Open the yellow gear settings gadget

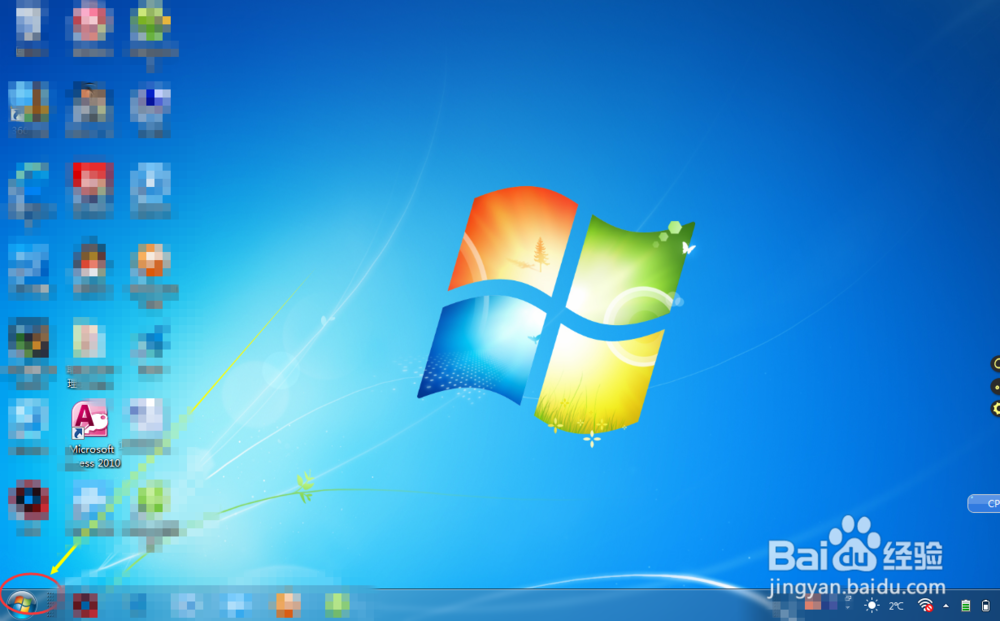(995, 408)
